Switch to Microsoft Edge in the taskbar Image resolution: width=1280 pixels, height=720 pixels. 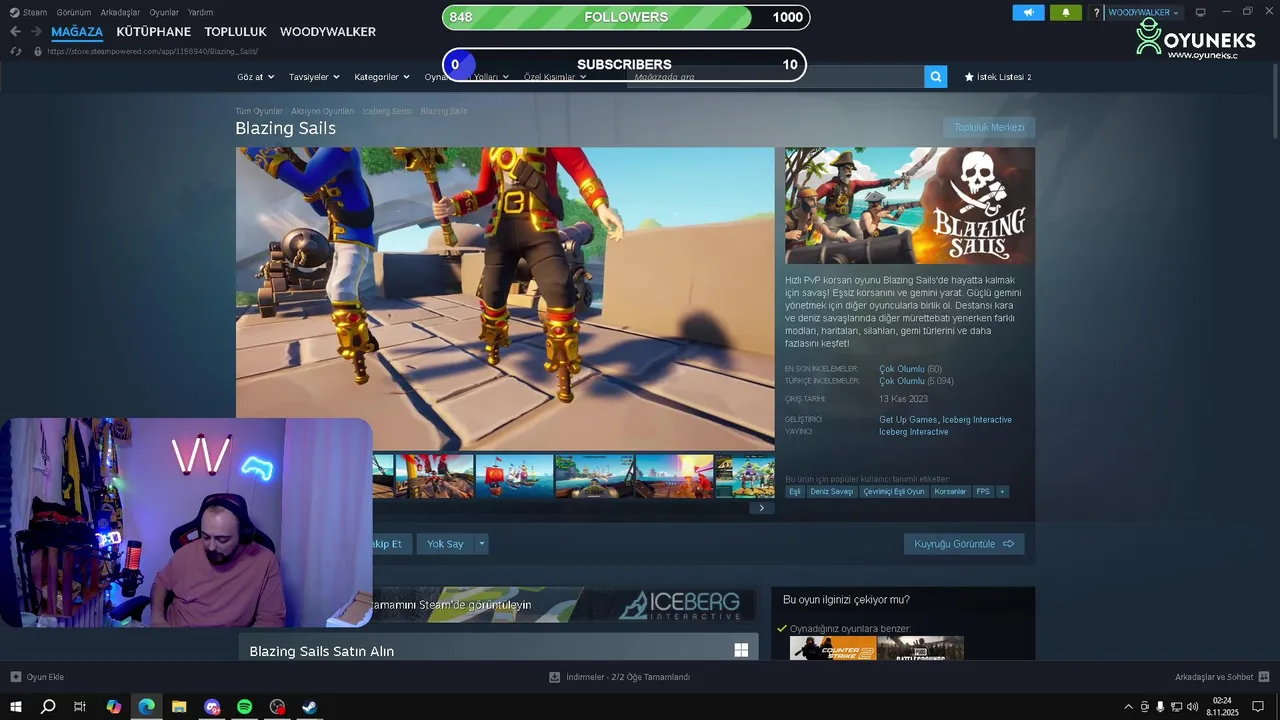147,706
